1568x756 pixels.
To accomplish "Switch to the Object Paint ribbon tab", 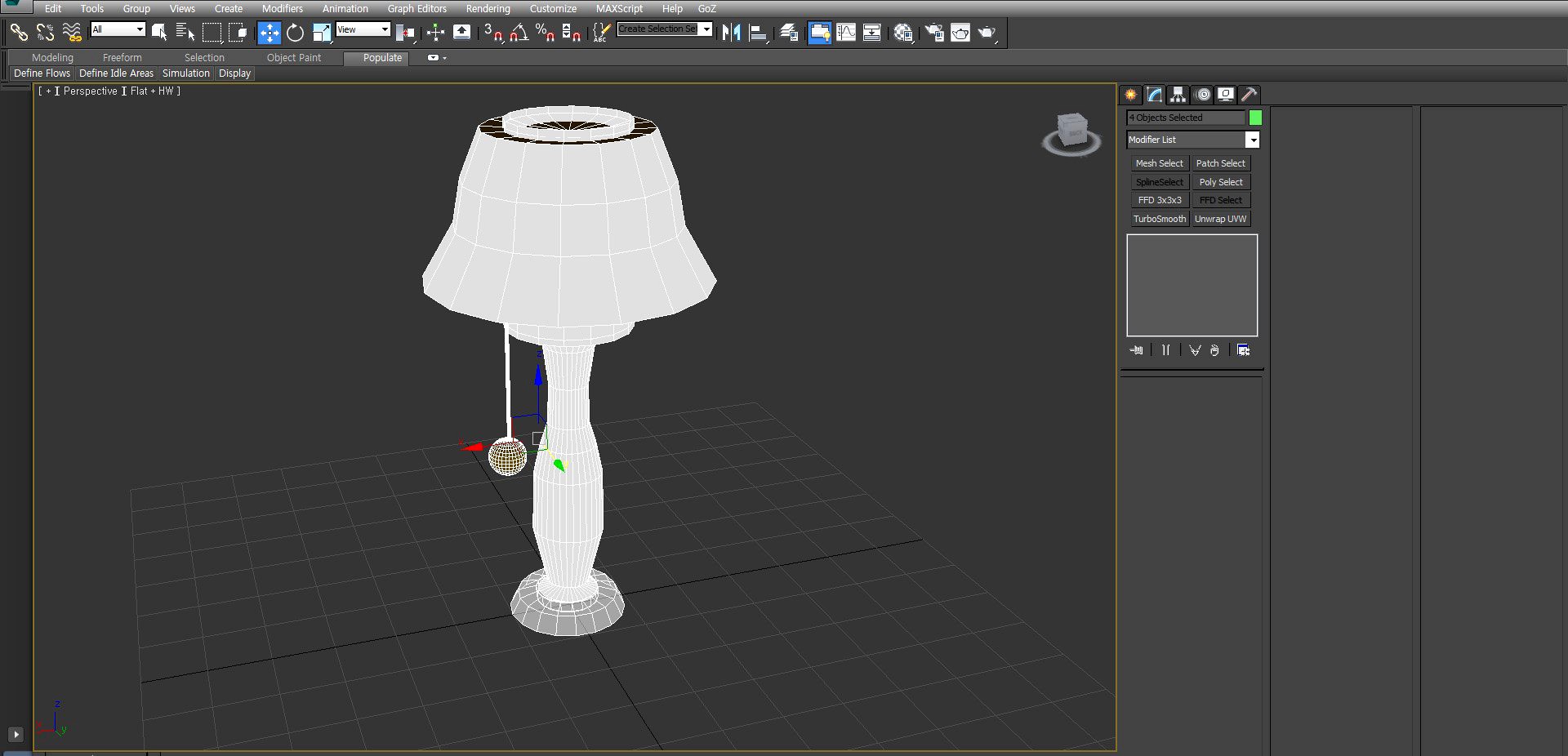I will pos(294,58).
